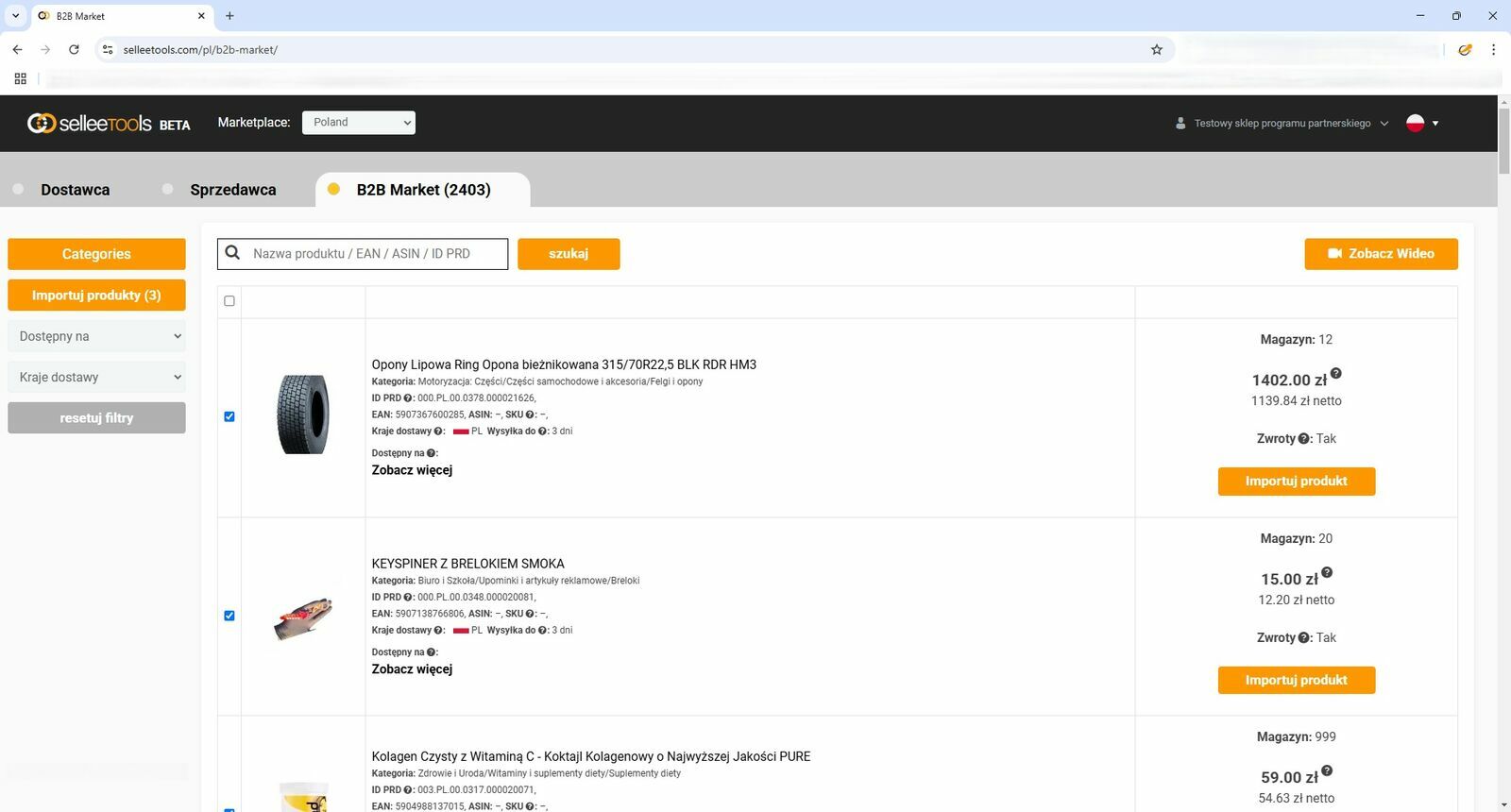
Task: Click the product name search input field
Action: 376,254
